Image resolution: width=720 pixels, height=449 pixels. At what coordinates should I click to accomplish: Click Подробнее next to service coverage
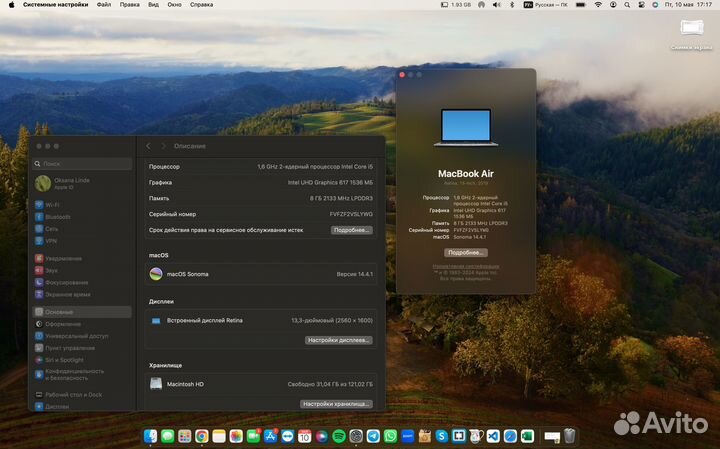352,230
